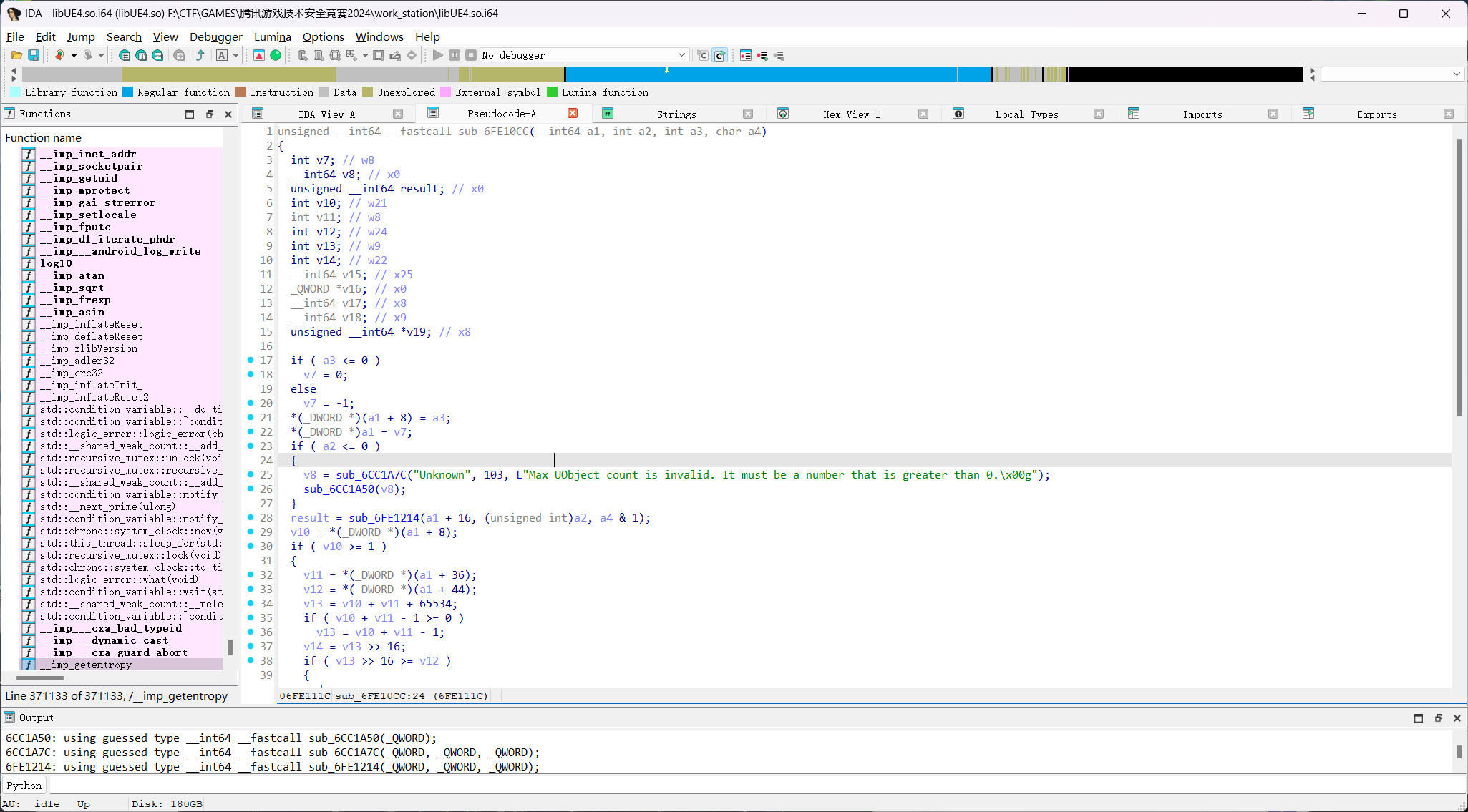This screenshot has height=812, width=1468.
Task: Maximize the Functions panel
Action: click(x=190, y=114)
